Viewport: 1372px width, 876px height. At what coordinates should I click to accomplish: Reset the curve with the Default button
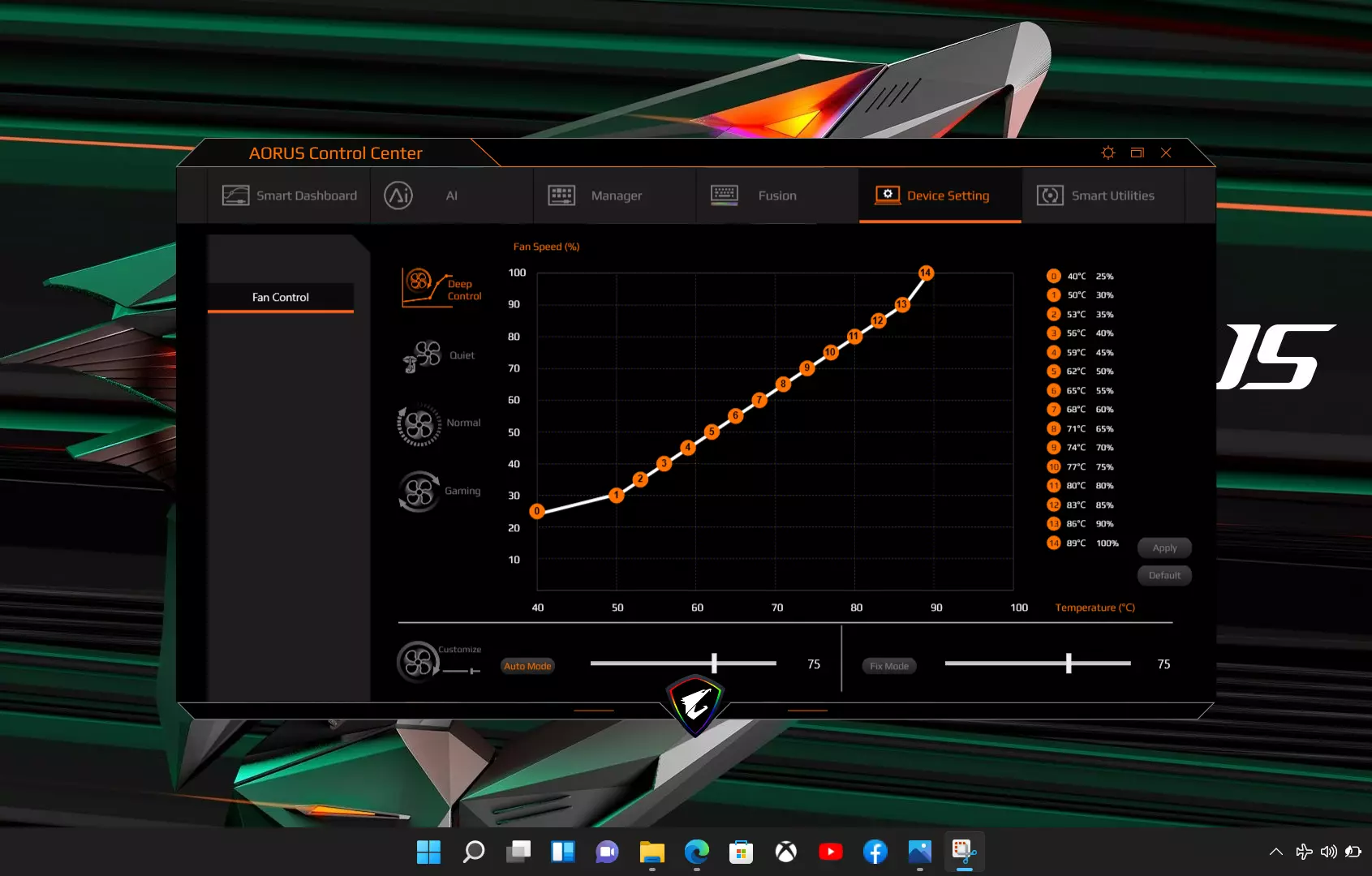(1164, 575)
